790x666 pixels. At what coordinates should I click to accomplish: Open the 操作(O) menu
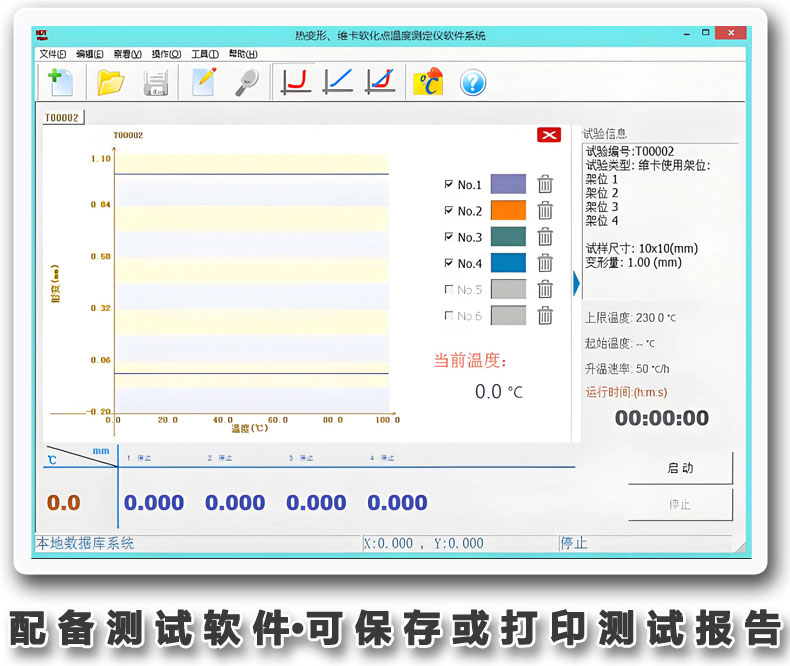(x=166, y=54)
